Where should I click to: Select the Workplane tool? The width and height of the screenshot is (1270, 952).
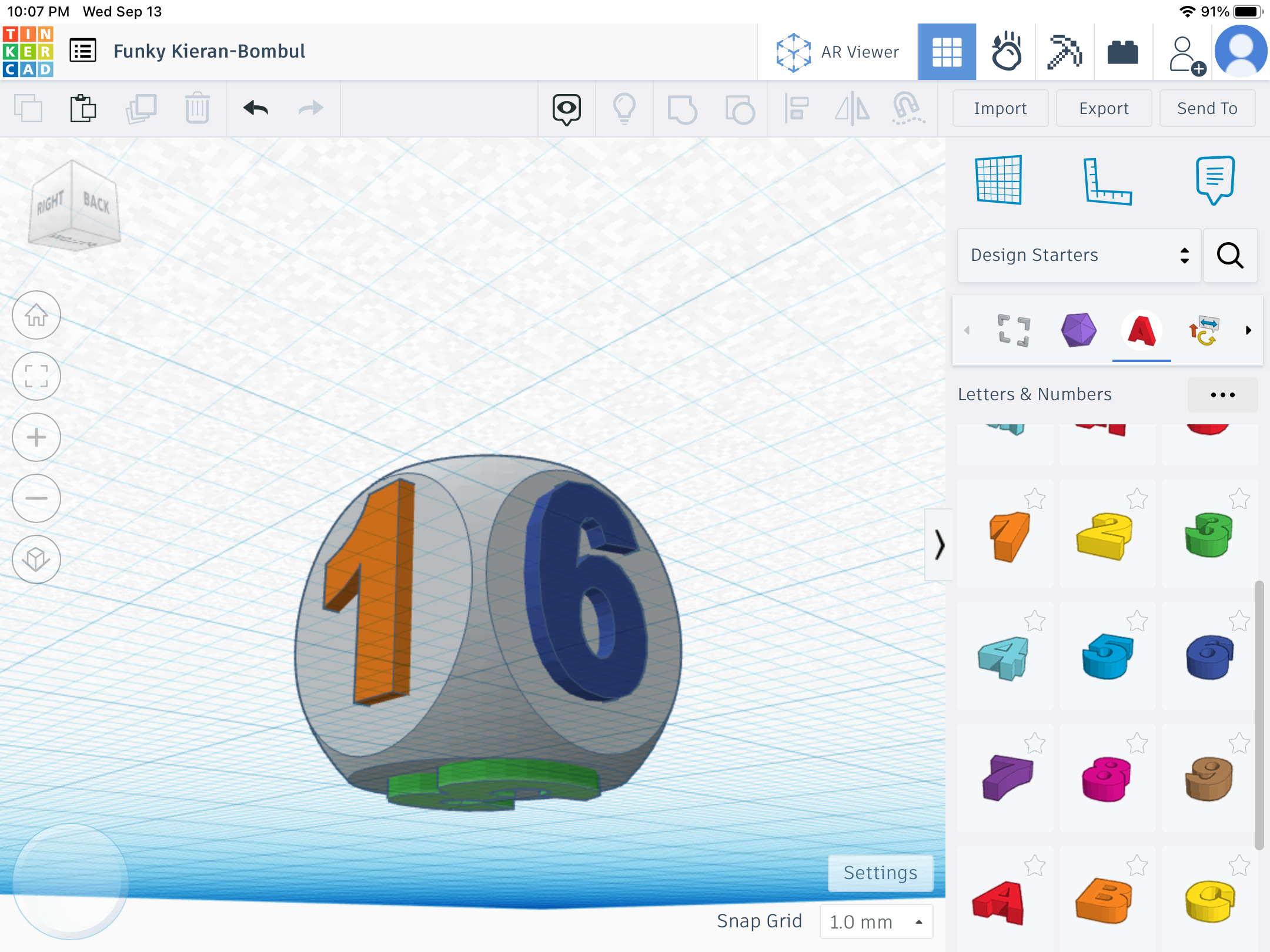998,180
